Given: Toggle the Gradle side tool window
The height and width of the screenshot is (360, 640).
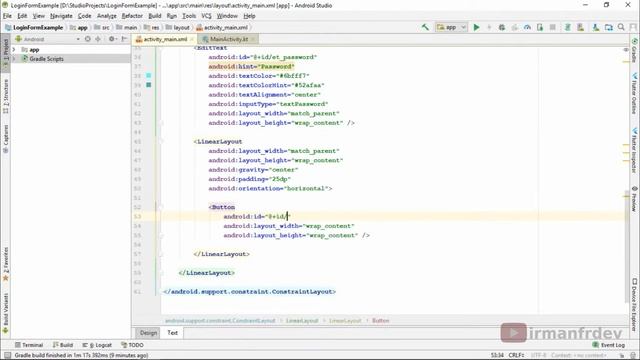Looking at the screenshot, I should 634,50.
